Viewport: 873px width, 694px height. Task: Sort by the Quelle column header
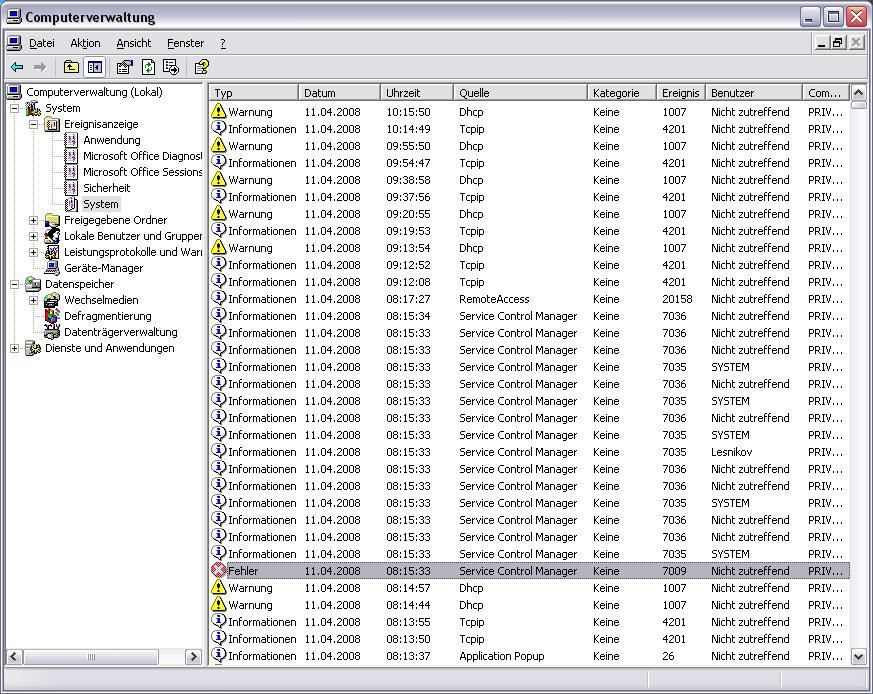point(520,93)
